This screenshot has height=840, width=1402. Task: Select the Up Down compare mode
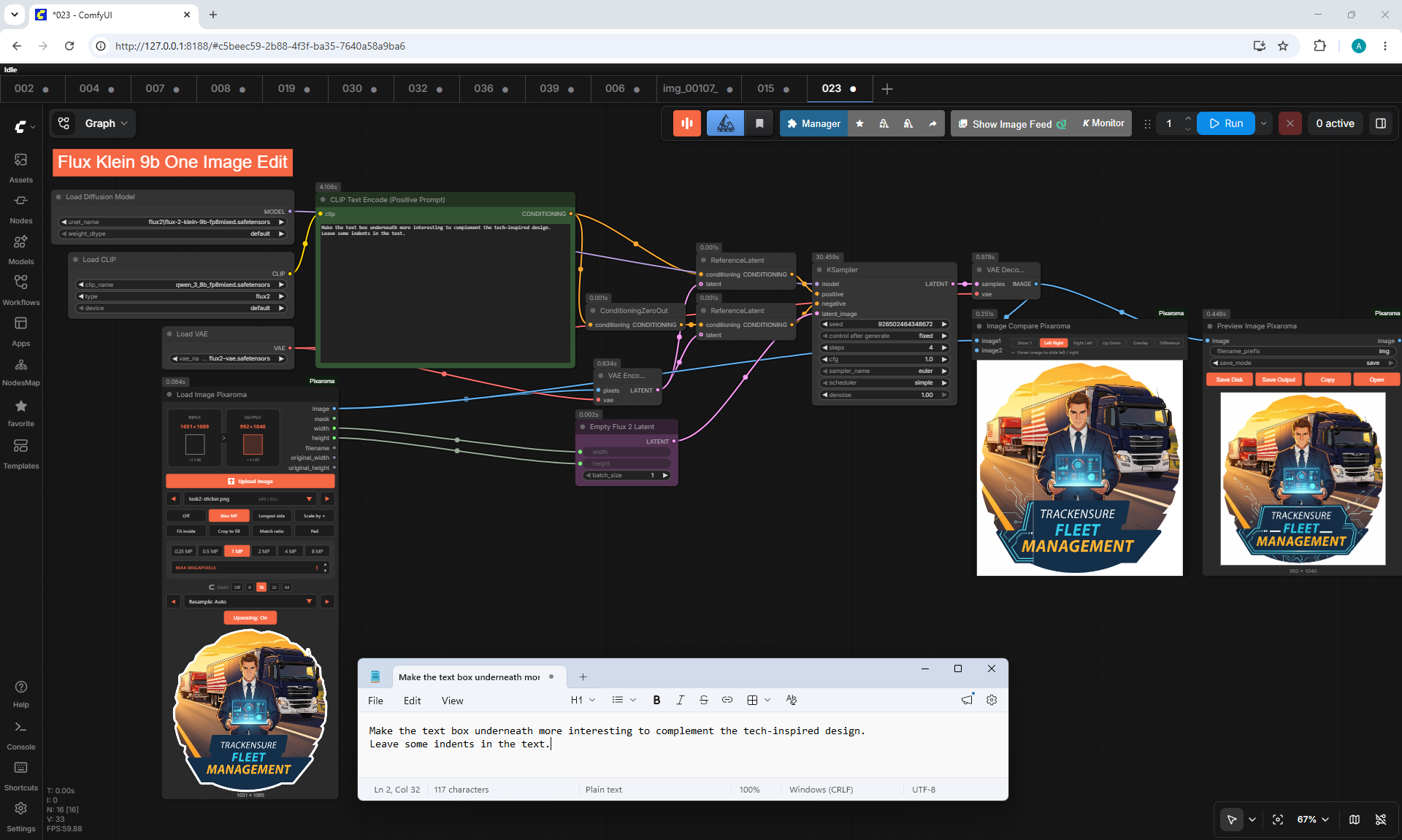coord(1111,343)
